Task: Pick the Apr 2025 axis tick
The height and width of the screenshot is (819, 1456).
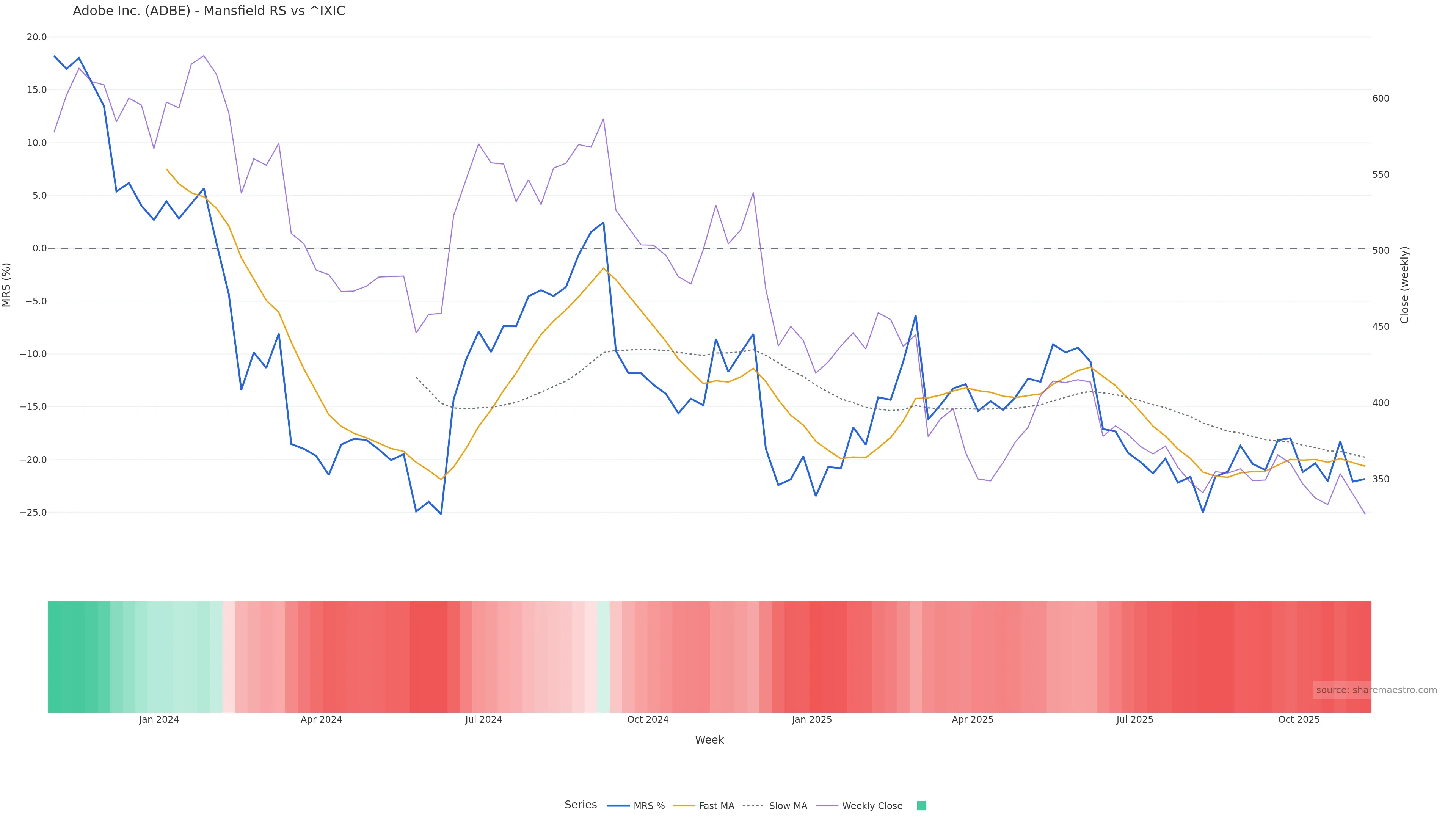Action: point(972,720)
